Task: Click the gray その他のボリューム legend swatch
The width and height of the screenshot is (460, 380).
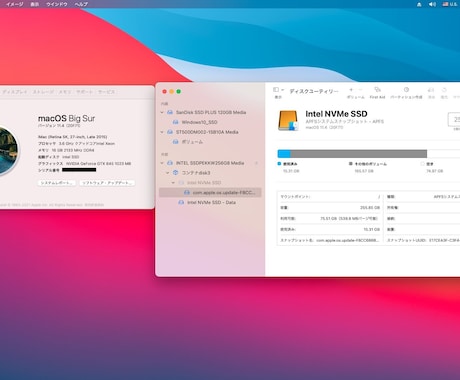Action: click(x=351, y=164)
